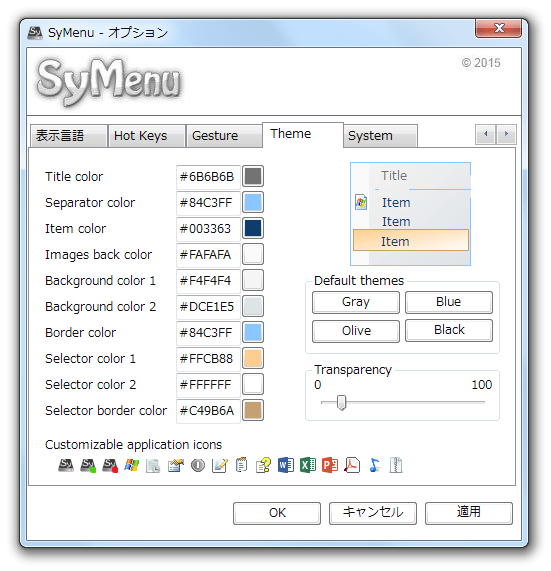
Task: Open Background color 2 swatch
Action: coord(253,306)
